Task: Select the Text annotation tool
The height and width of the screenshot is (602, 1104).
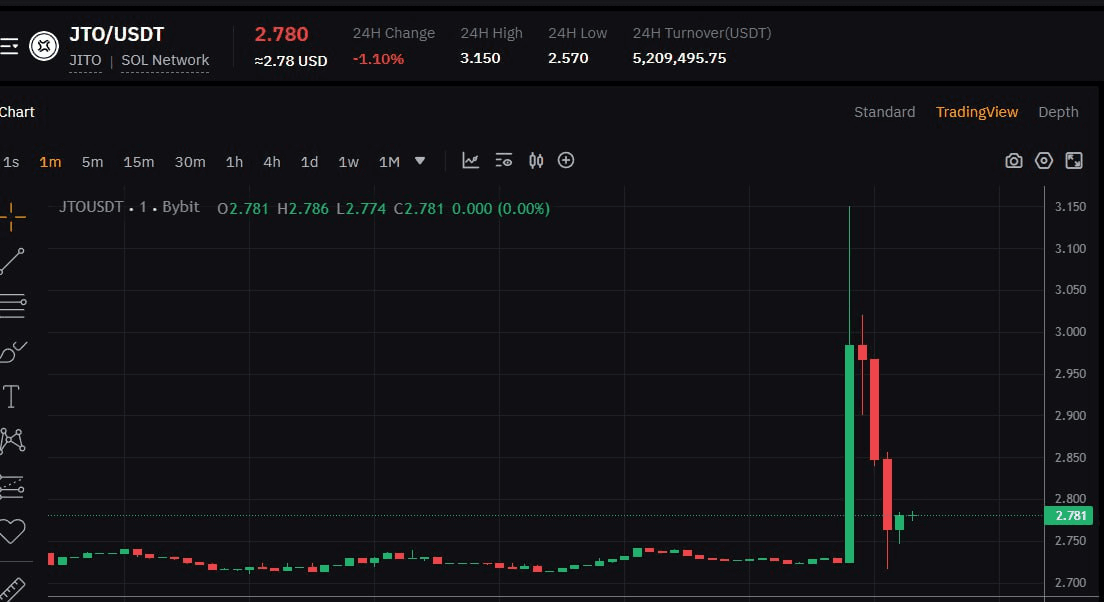Action: pyautogui.click(x=11, y=396)
